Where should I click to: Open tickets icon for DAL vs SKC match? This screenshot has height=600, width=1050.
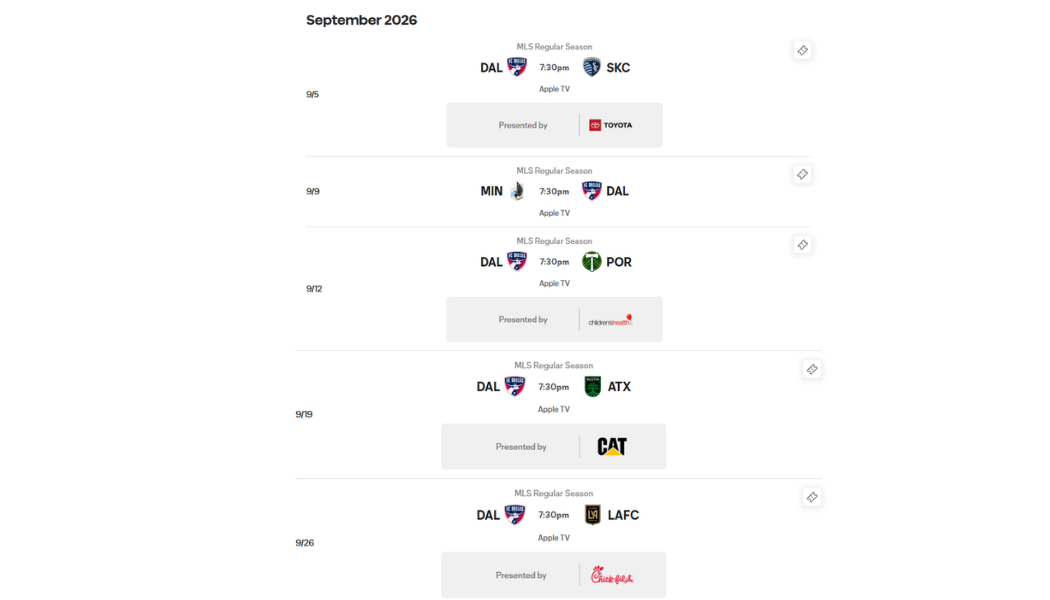tap(802, 50)
